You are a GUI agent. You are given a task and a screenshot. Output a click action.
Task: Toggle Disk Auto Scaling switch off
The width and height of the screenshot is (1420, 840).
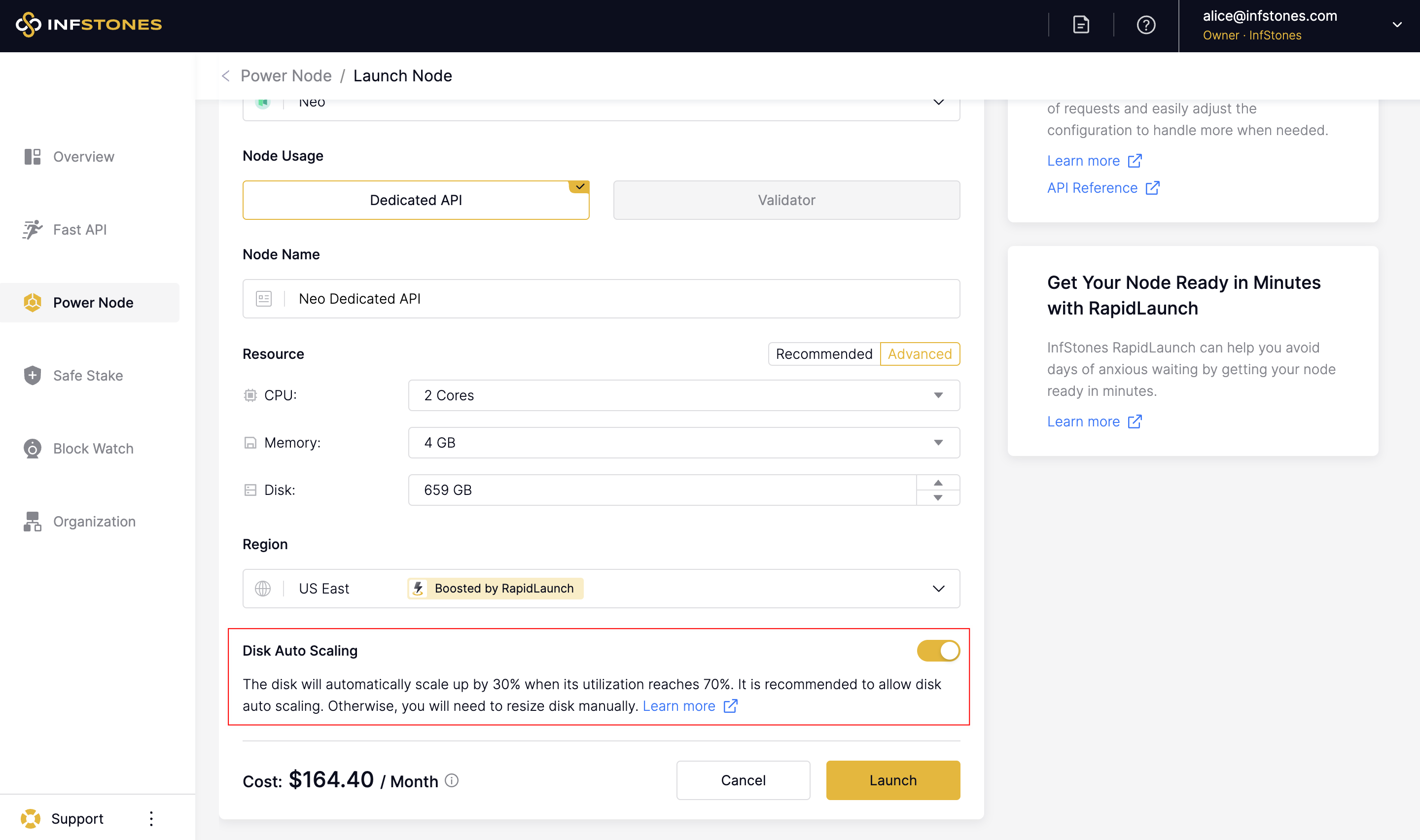938,650
